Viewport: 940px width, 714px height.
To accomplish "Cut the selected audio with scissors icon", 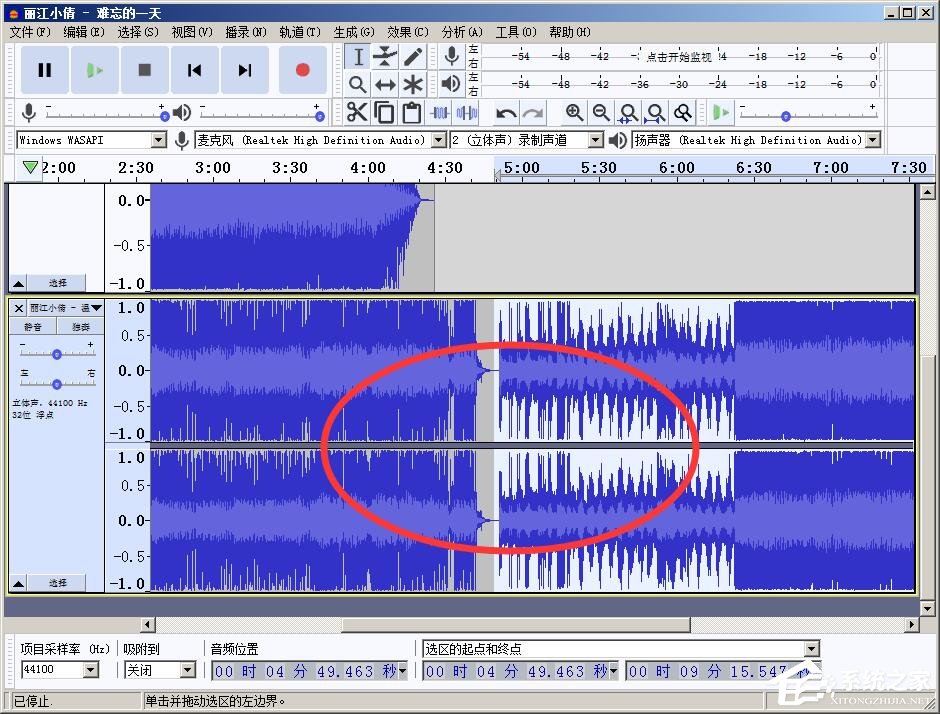I will 357,112.
